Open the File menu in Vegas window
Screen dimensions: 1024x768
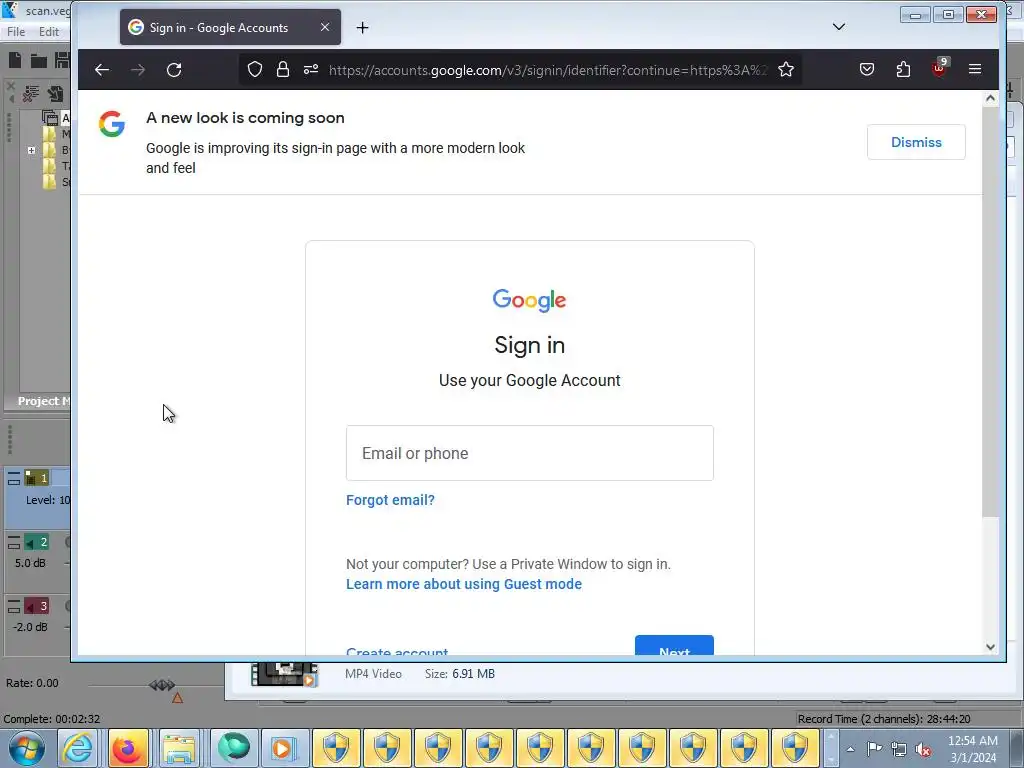pos(16,31)
